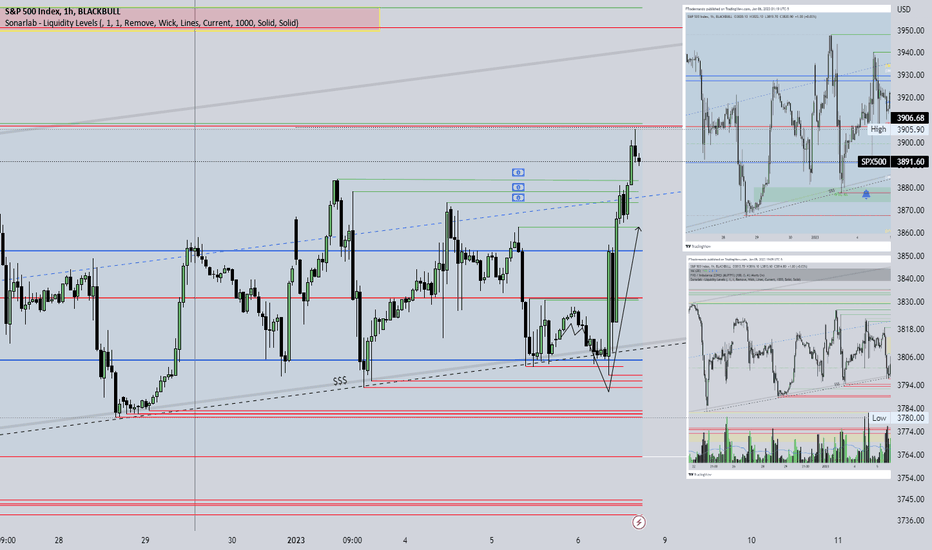The height and width of the screenshot is (550, 932).
Task: Click 3754.00 on the price axis
Action: [x=910, y=478]
